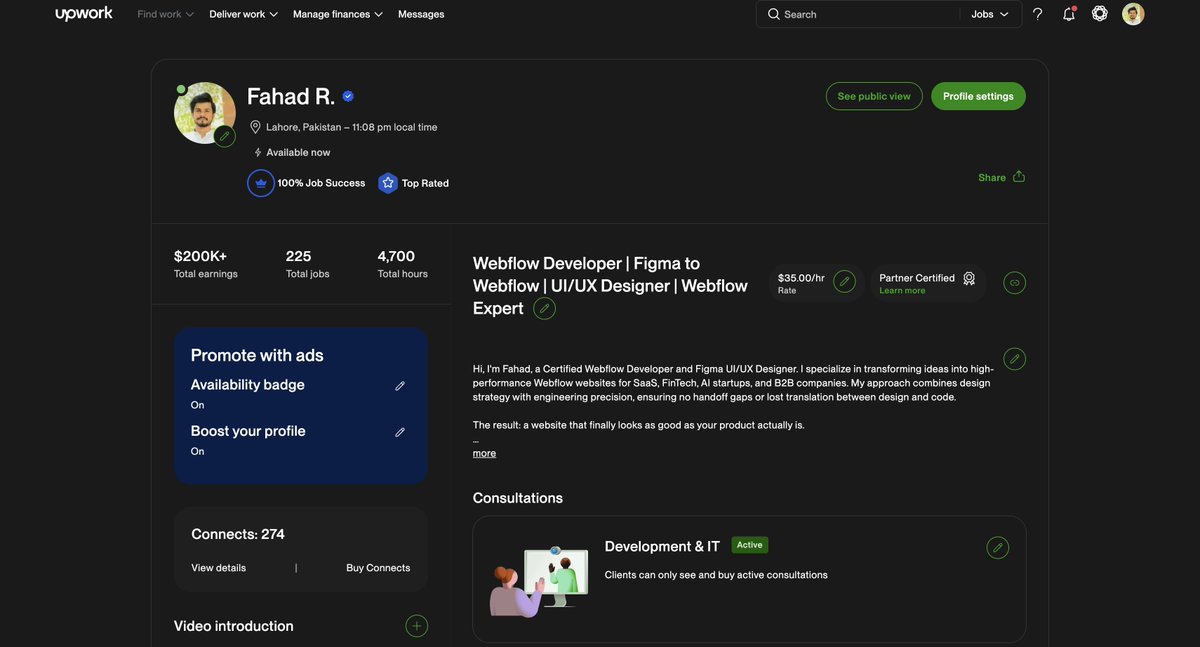Click the Promote with ads heading
This screenshot has width=1200, height=647.
coord(257,355)
